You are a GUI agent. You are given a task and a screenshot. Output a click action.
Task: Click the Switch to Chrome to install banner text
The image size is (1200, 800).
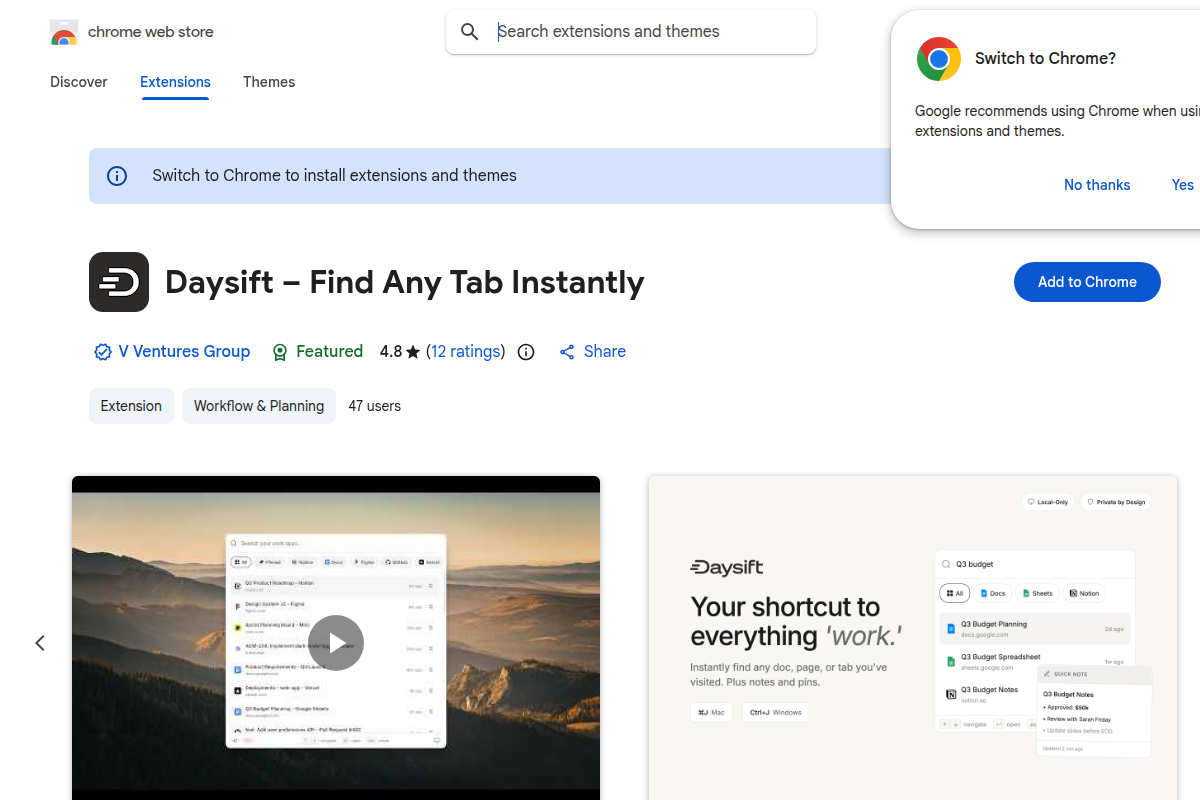coord(335,176)
